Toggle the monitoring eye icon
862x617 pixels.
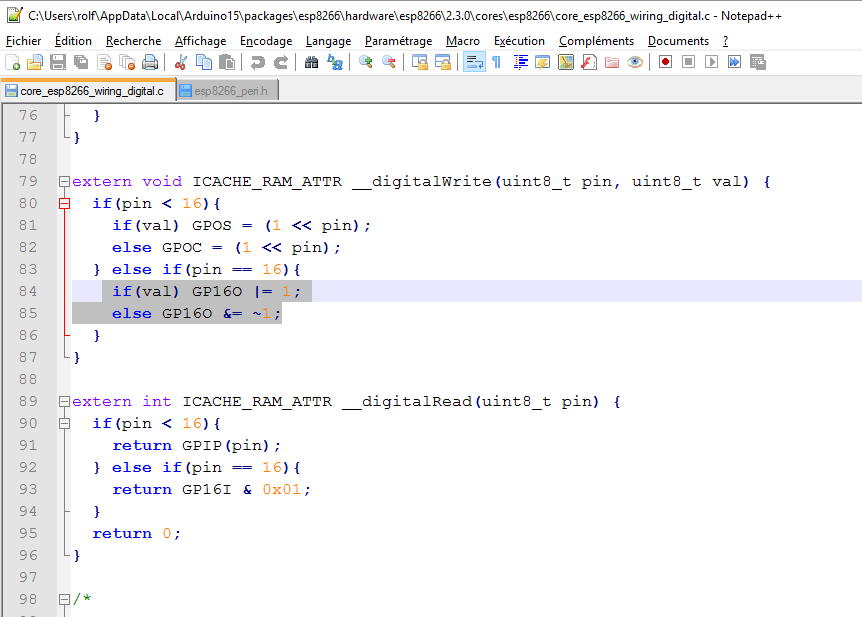[x=635, y=62]
